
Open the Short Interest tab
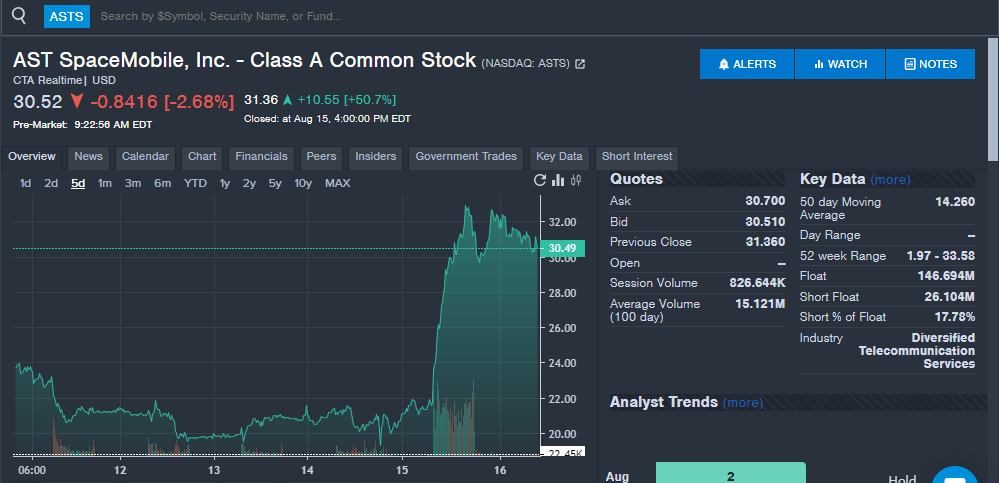pyautogui.click(x=637, y=157)
